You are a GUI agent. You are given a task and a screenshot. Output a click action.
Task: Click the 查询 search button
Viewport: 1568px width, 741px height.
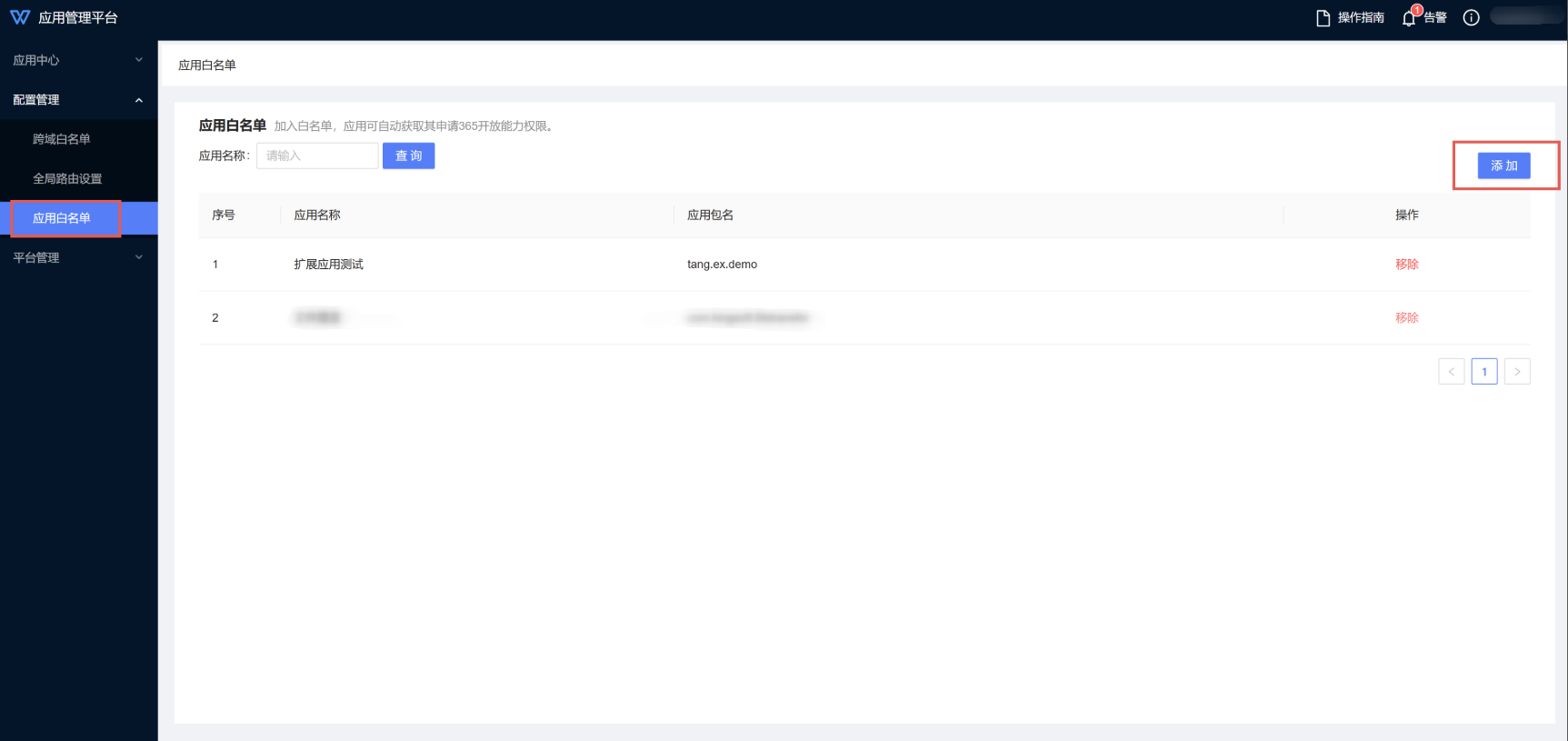point(408,156)
